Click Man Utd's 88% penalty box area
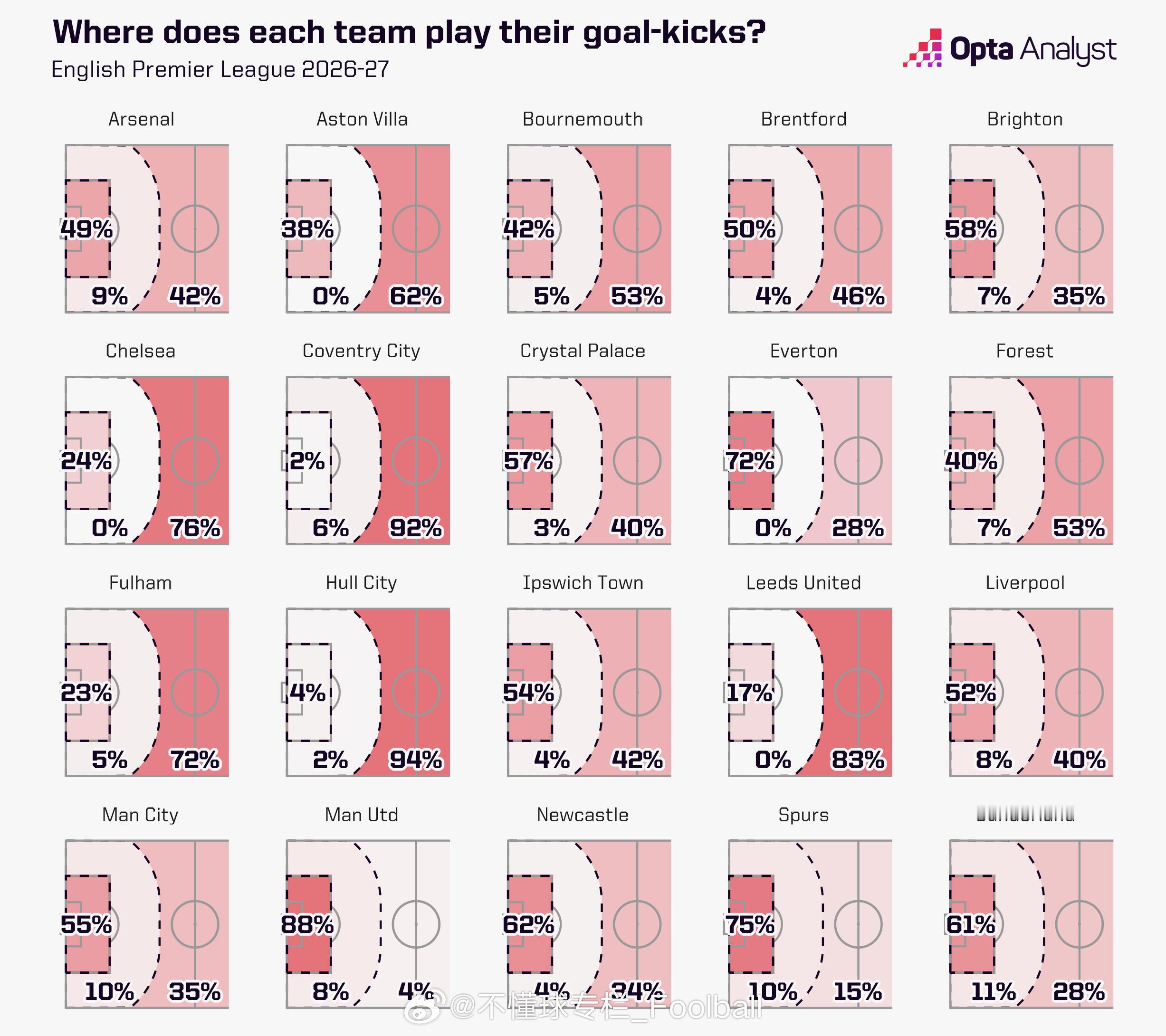 (309, 924)
